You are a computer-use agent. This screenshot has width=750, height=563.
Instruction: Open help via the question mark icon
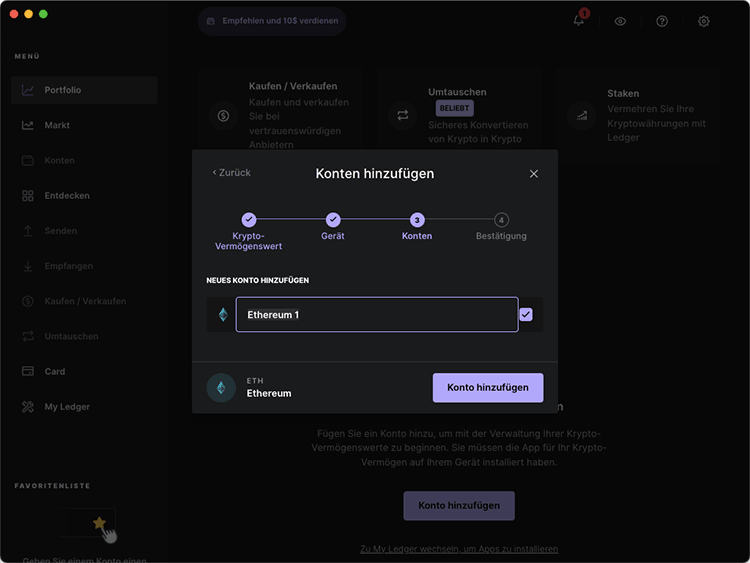[x=662, y=21]
